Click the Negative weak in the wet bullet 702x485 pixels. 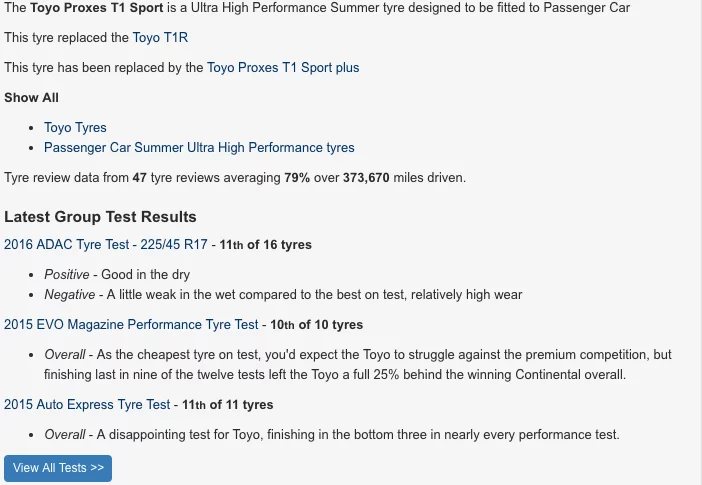click(x=283, y=295)
